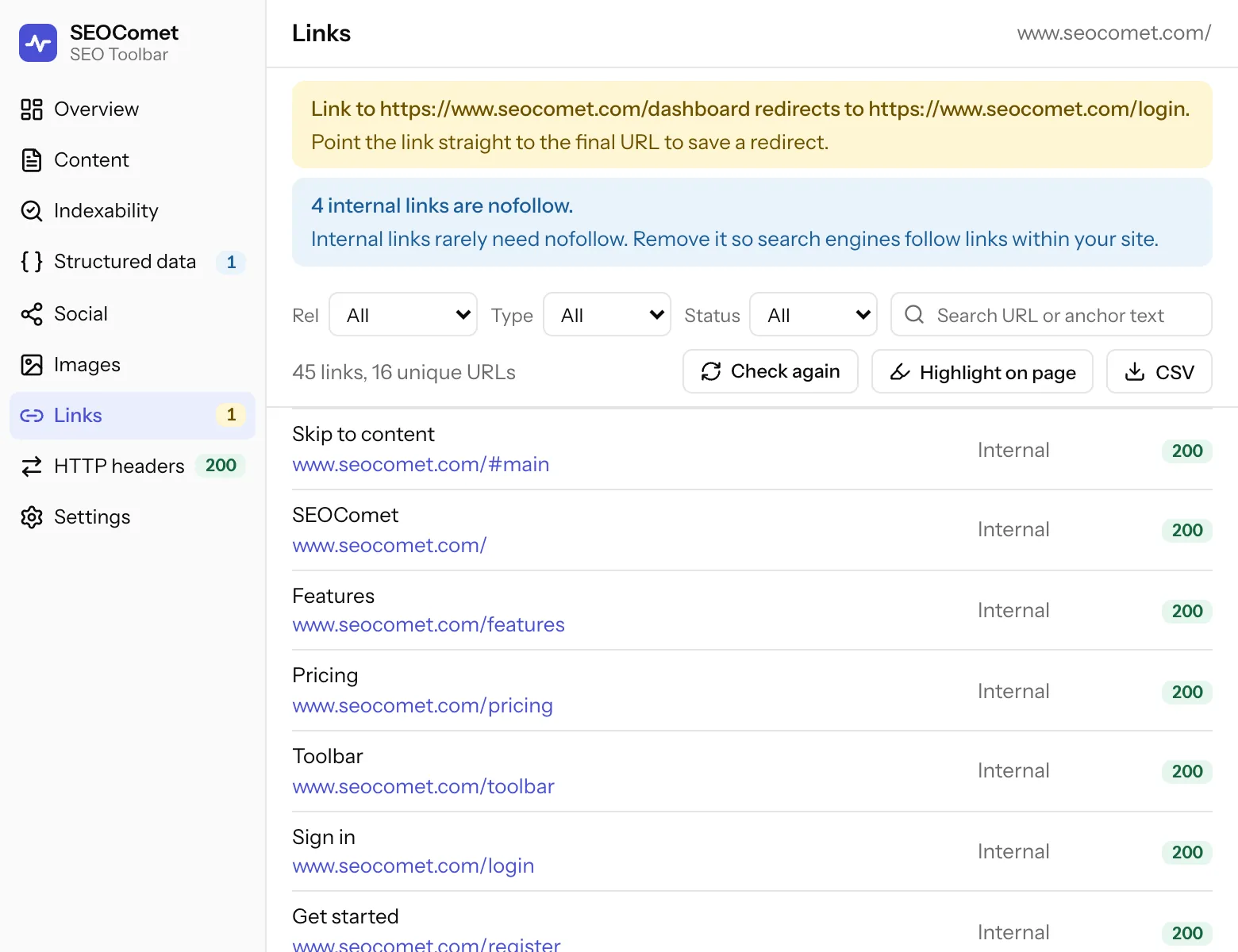Viewport: 1238px width, 952px height.
Task: Click the Links chain icon
Action: pyautogui.click(x=32, y=416)
